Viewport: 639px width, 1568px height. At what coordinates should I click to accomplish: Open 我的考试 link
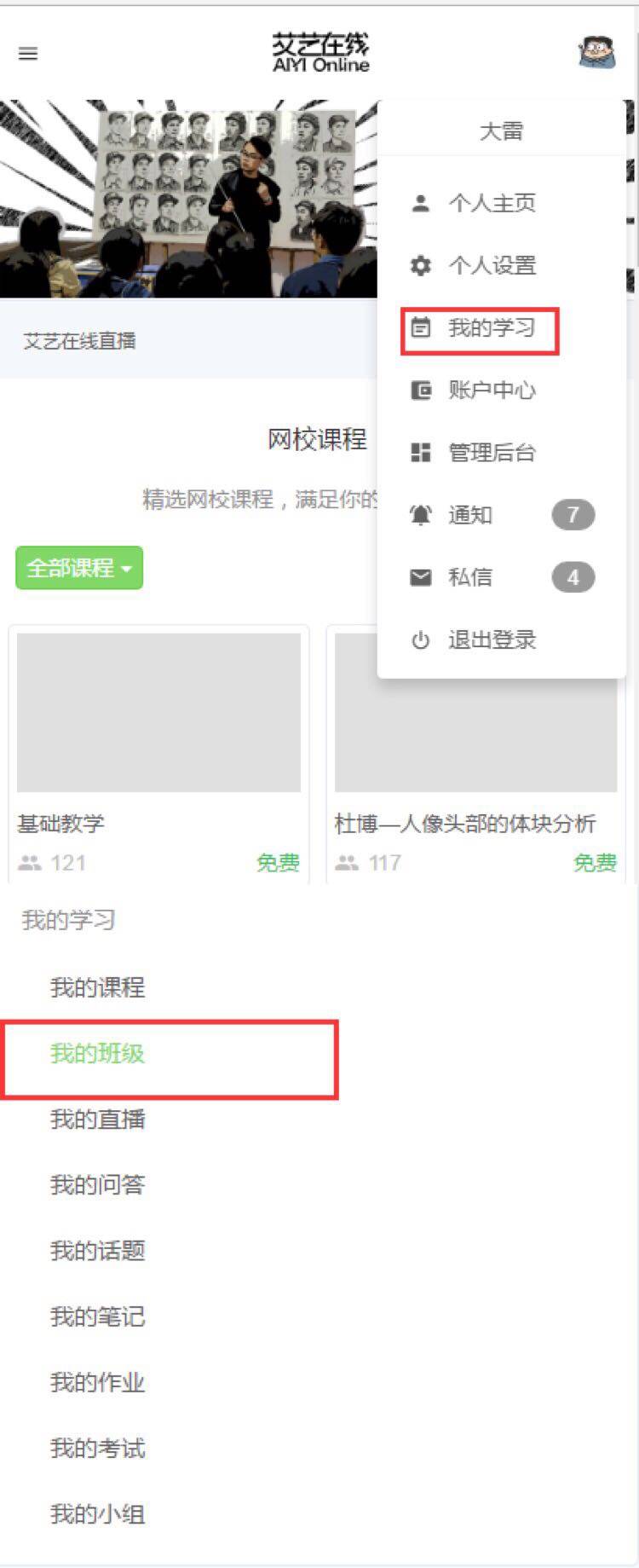coord(98,1448)
